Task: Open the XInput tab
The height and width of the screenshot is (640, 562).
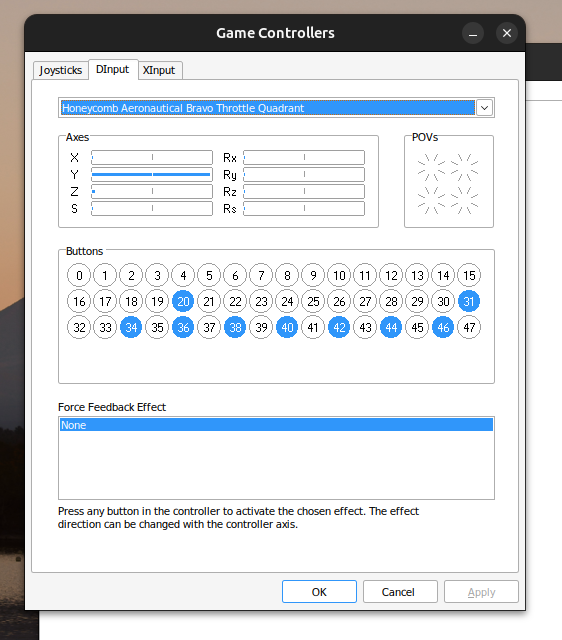Action: (159, 70)
